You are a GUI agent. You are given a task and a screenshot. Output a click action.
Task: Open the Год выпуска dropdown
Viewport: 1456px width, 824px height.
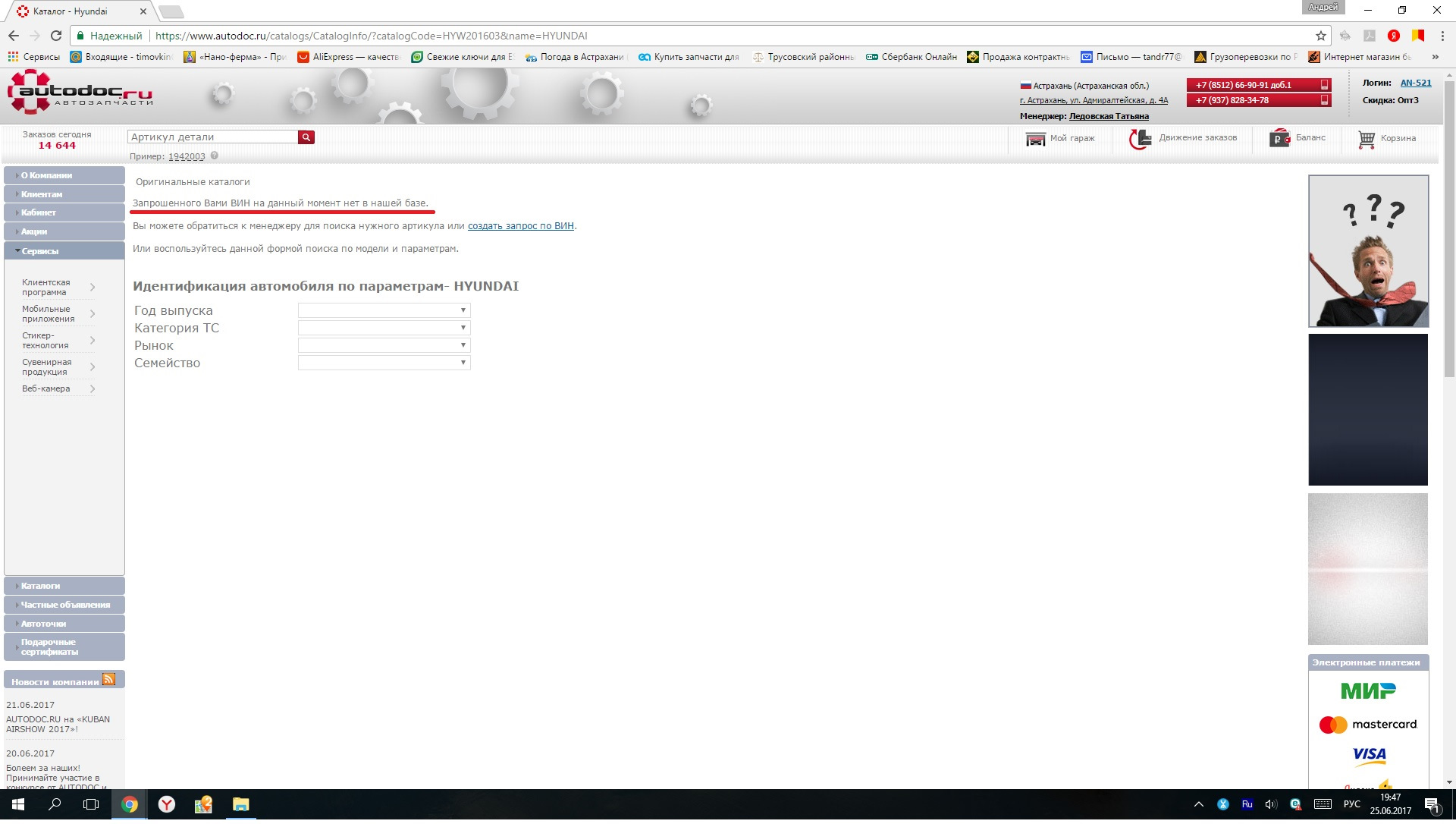click(384, 310)
